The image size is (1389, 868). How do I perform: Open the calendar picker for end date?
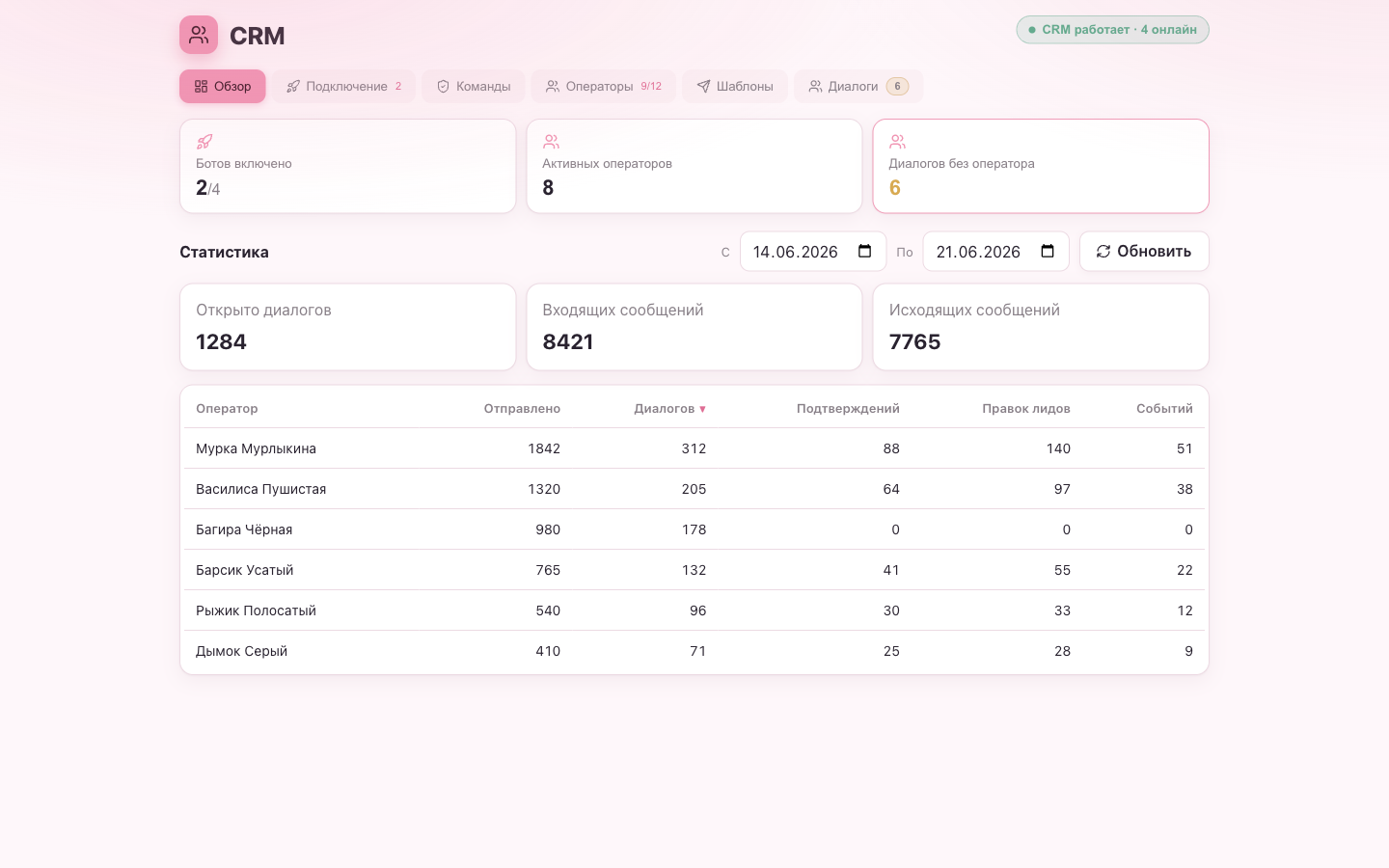(1048, 252)
